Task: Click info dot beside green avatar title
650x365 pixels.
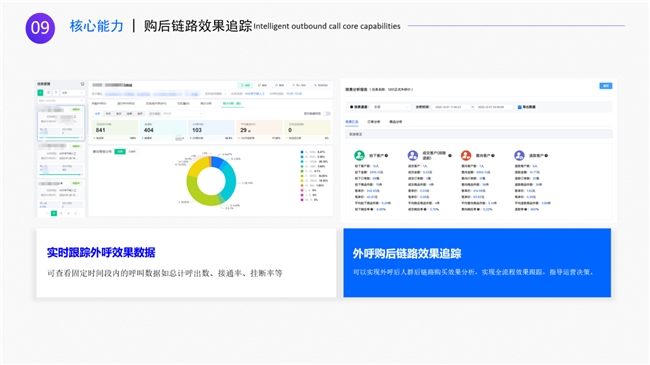Action: tap(386, 156)
